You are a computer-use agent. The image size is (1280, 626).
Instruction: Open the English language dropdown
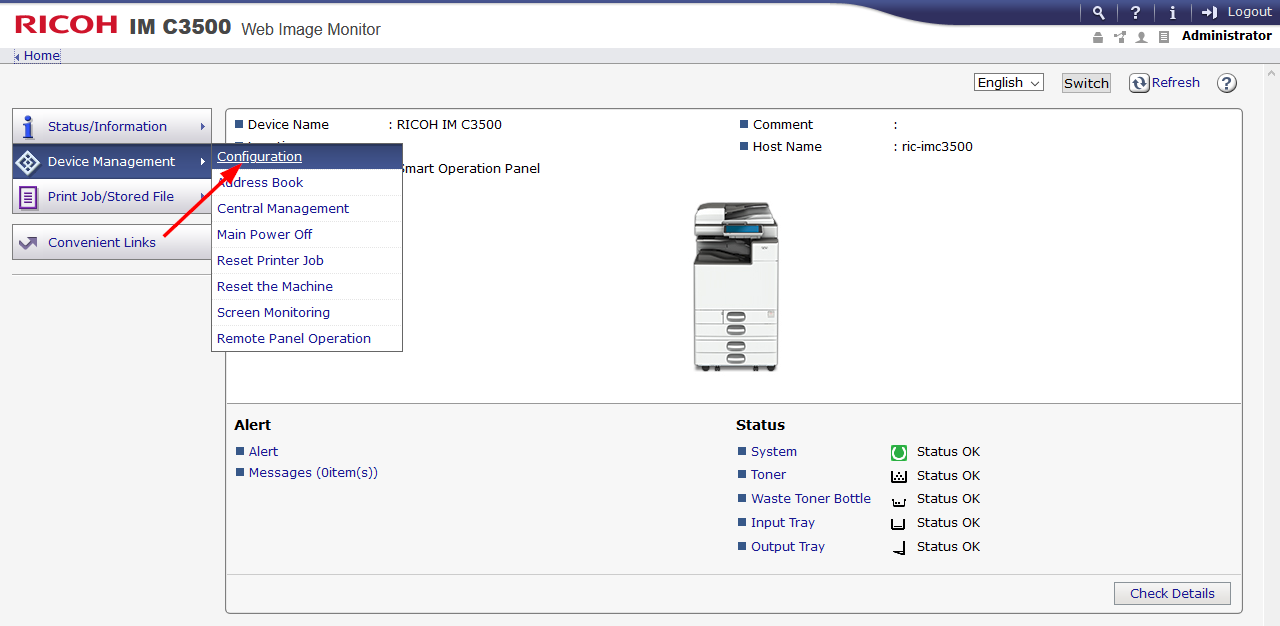(1009, 83)
